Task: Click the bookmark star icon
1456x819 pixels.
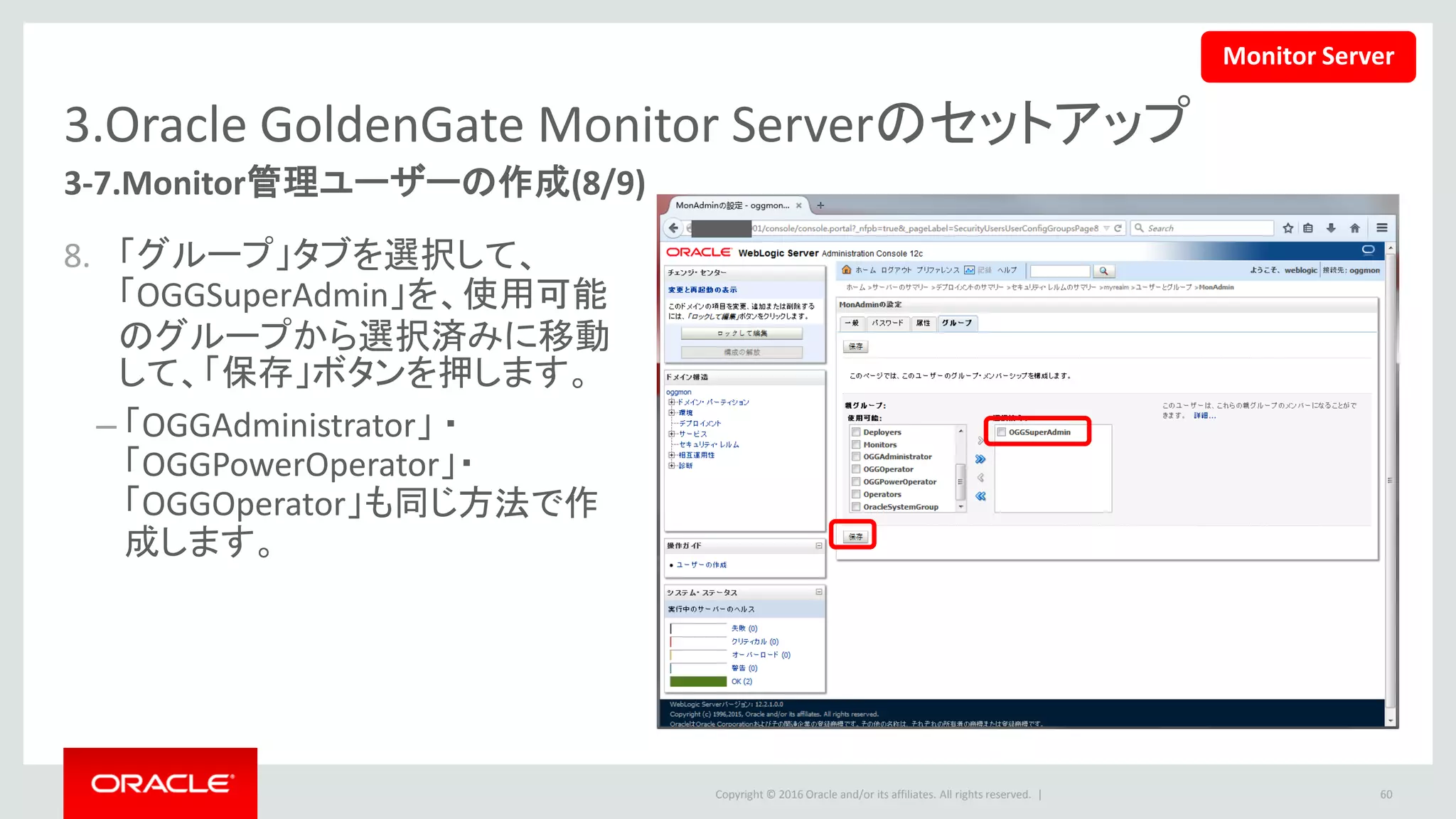Action: tap(1288, 228)
